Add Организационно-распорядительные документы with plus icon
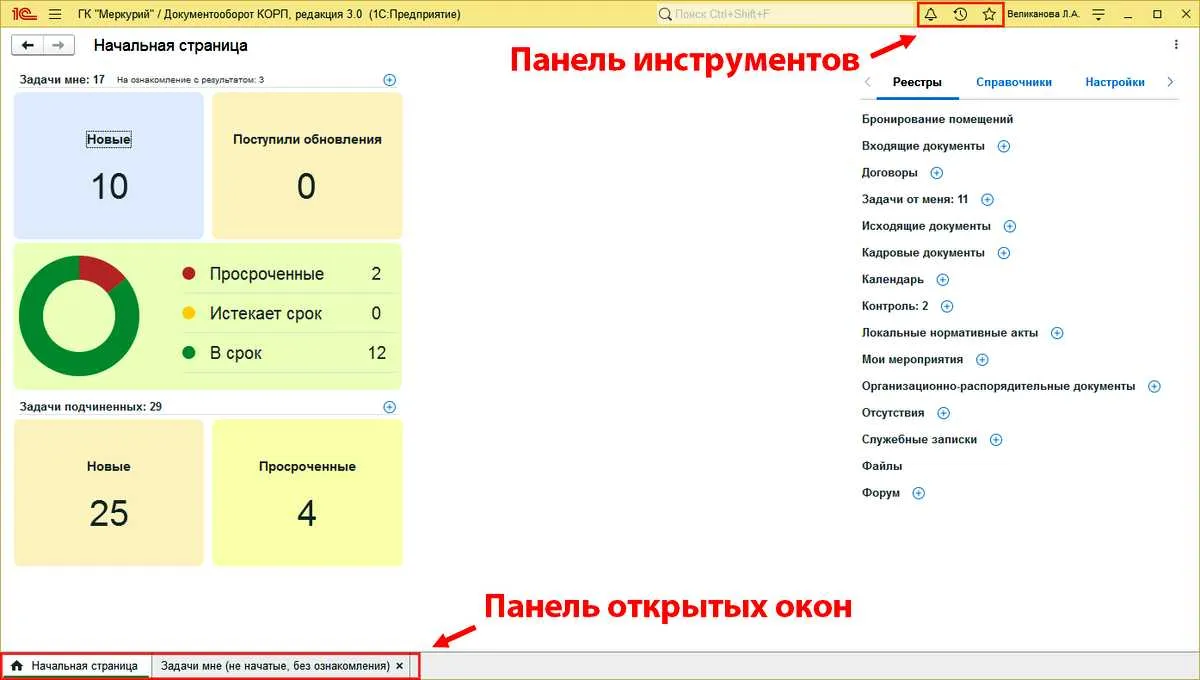1200x680 pixels. point(1154,386)
